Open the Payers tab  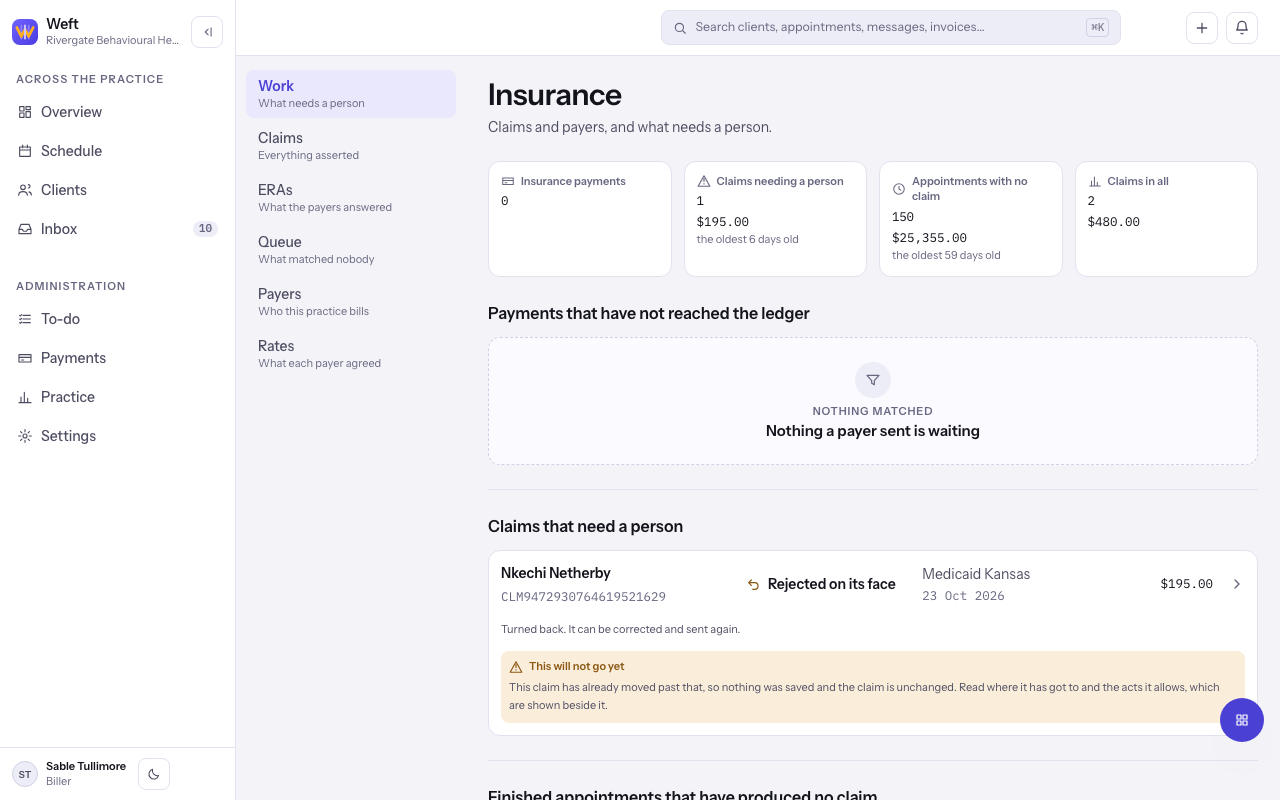(351, 302)
